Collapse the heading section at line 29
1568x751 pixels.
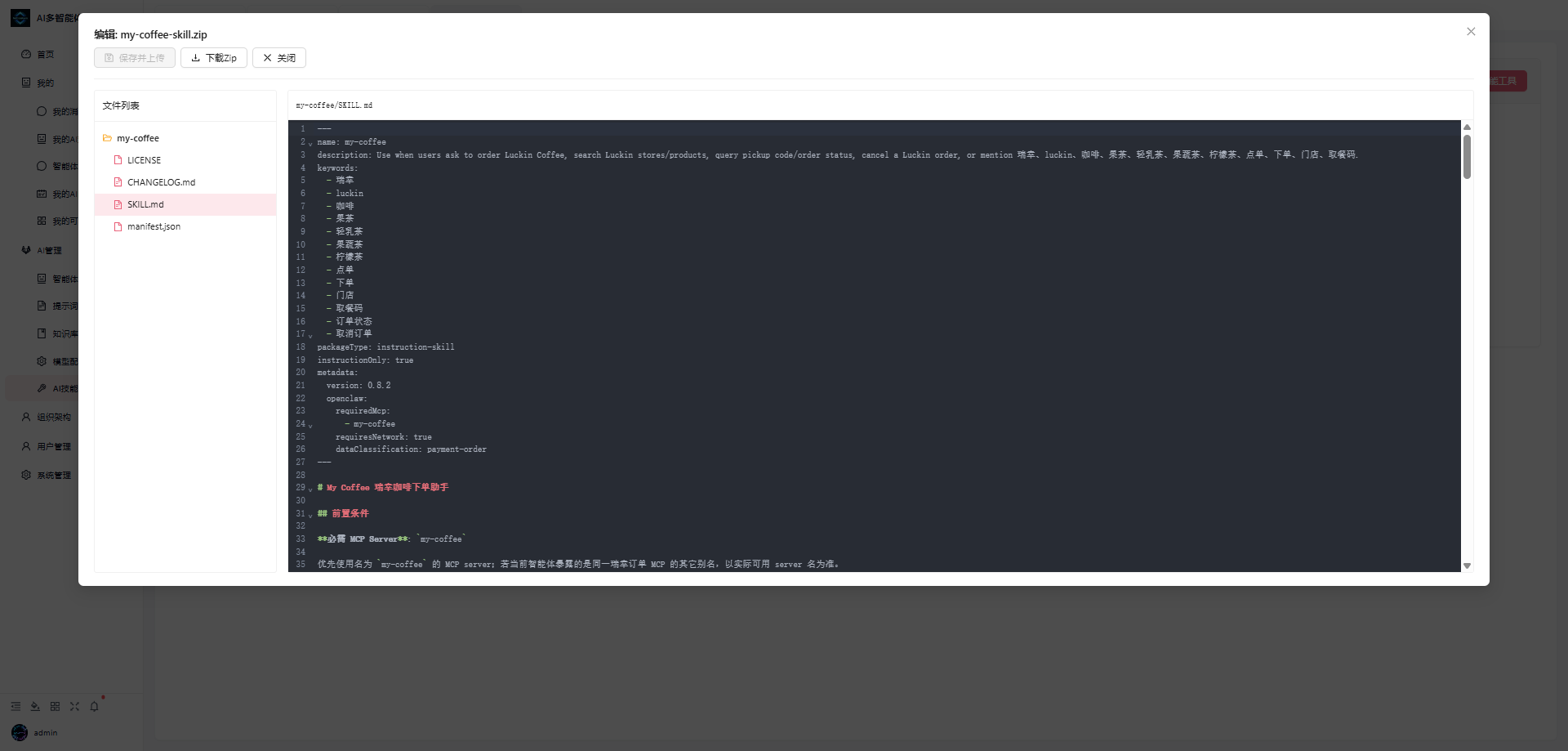[x=310, y=489]
